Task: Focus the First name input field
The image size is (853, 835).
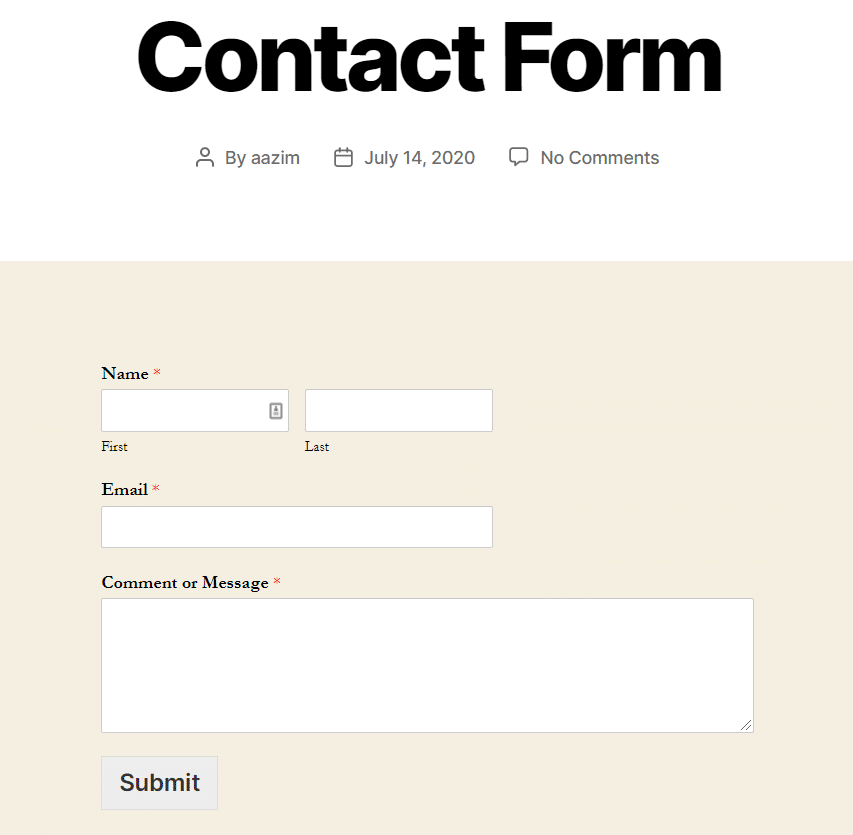Action: [195, 410]
